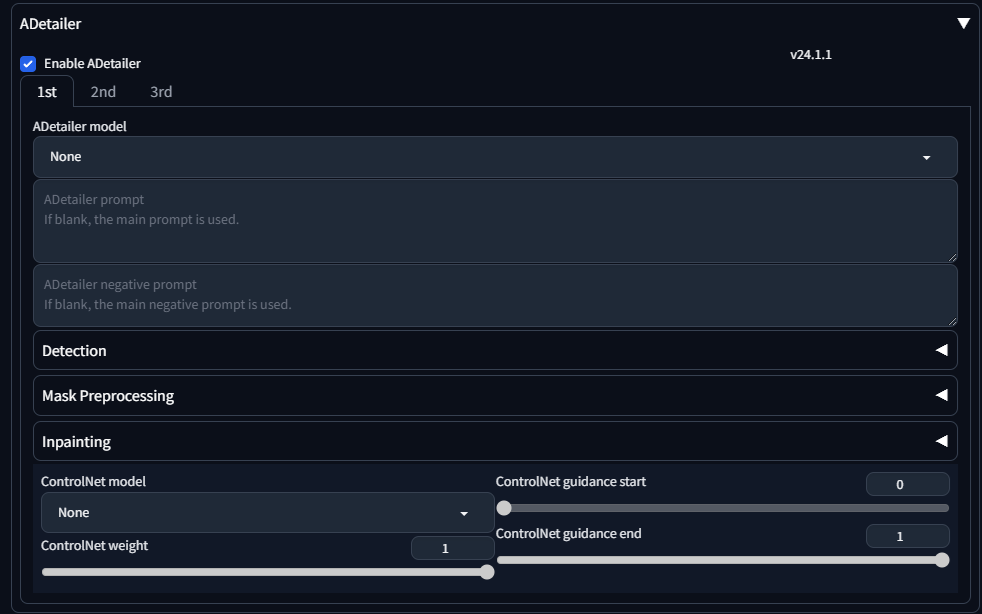Expand the Mask Preprocessing section
982x614 pixels.
[495, 395]
